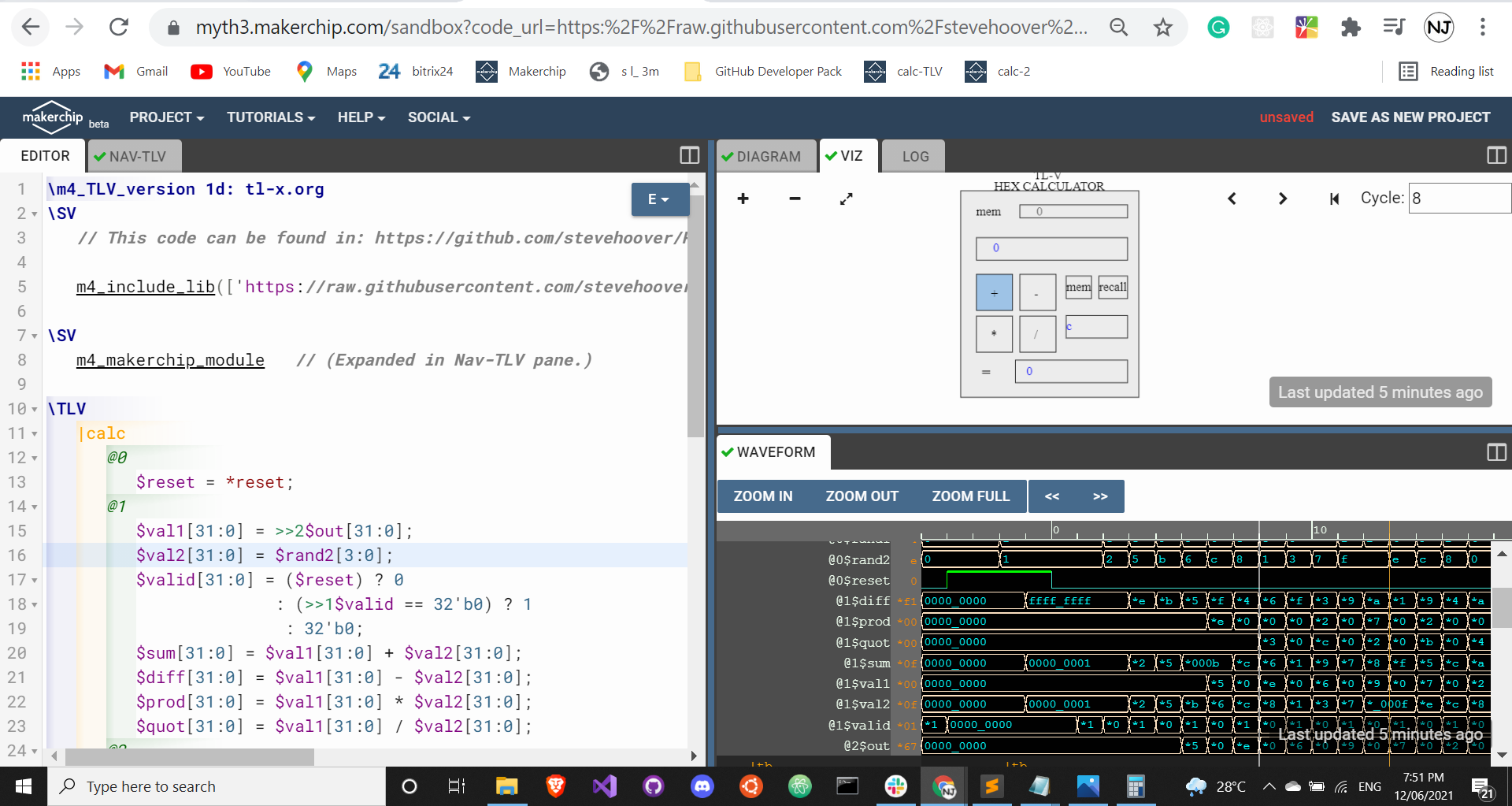Split the editor pane layout icon

(x=689, y=155)
